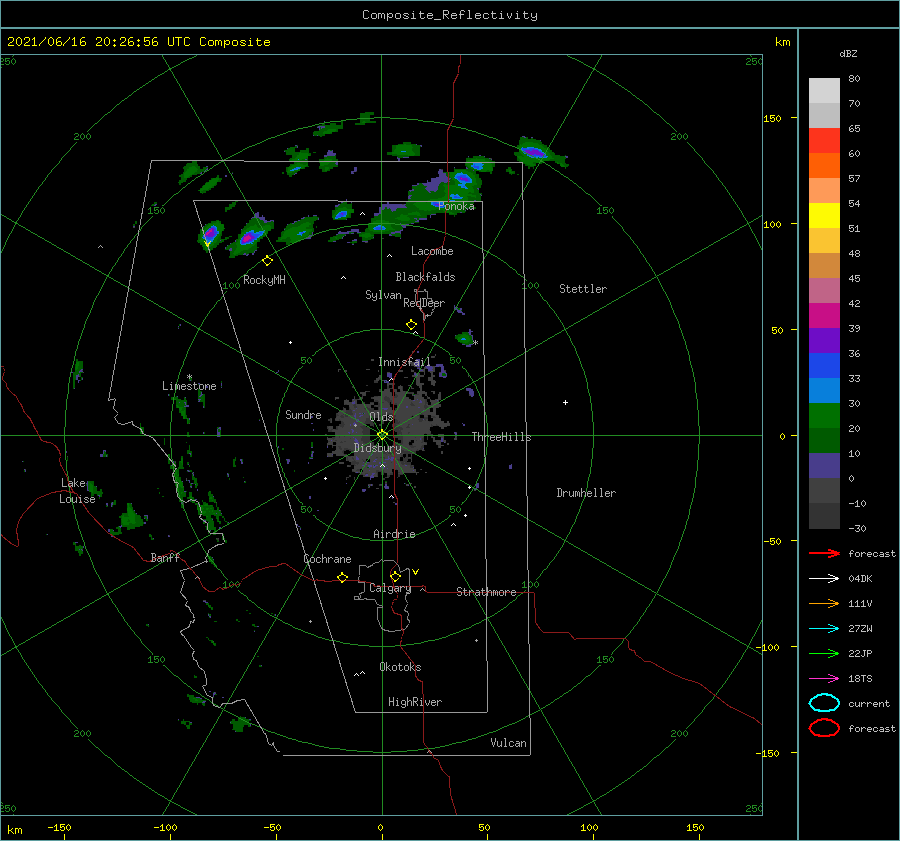Viewport: 900px width, 841px height.
Task: Click the red forecast arrow legend icon
Action: [x=824, y=553]
